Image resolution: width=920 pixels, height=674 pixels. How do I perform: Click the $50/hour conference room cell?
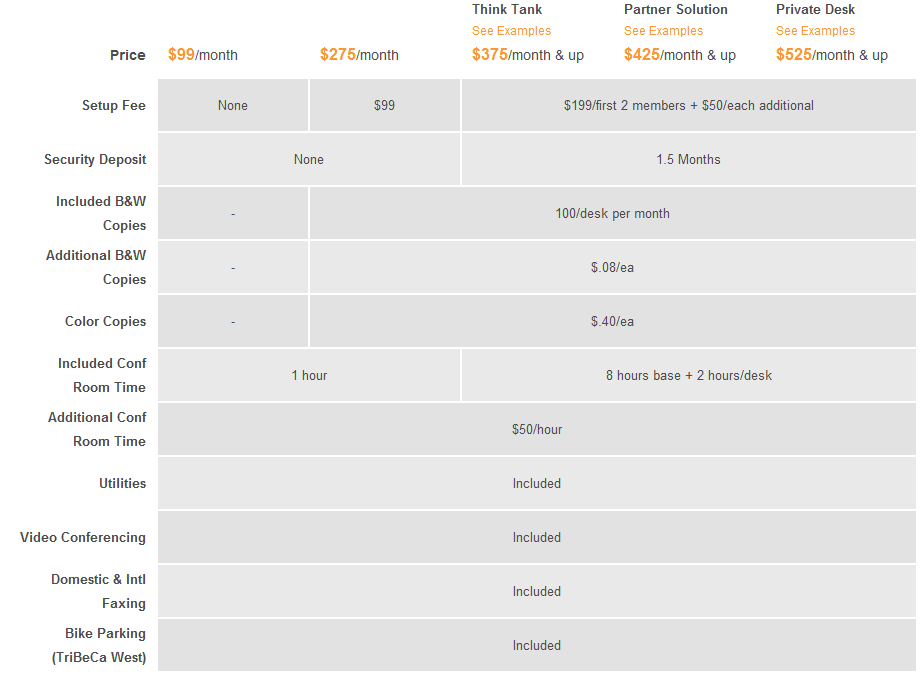pyautogui.click(x=537, y=429)
